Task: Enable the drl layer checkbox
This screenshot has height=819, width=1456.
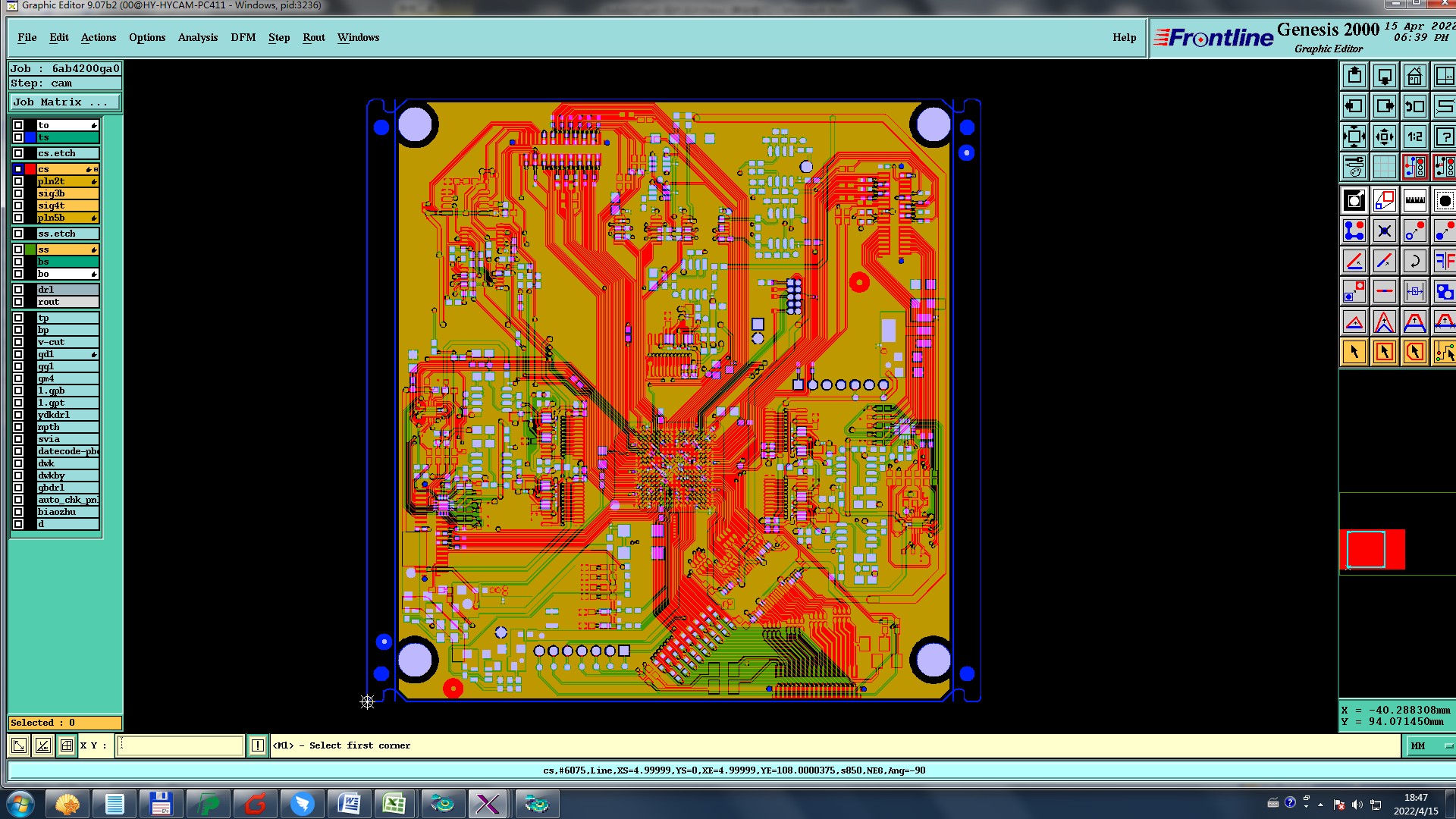Action: coord(18,290)
